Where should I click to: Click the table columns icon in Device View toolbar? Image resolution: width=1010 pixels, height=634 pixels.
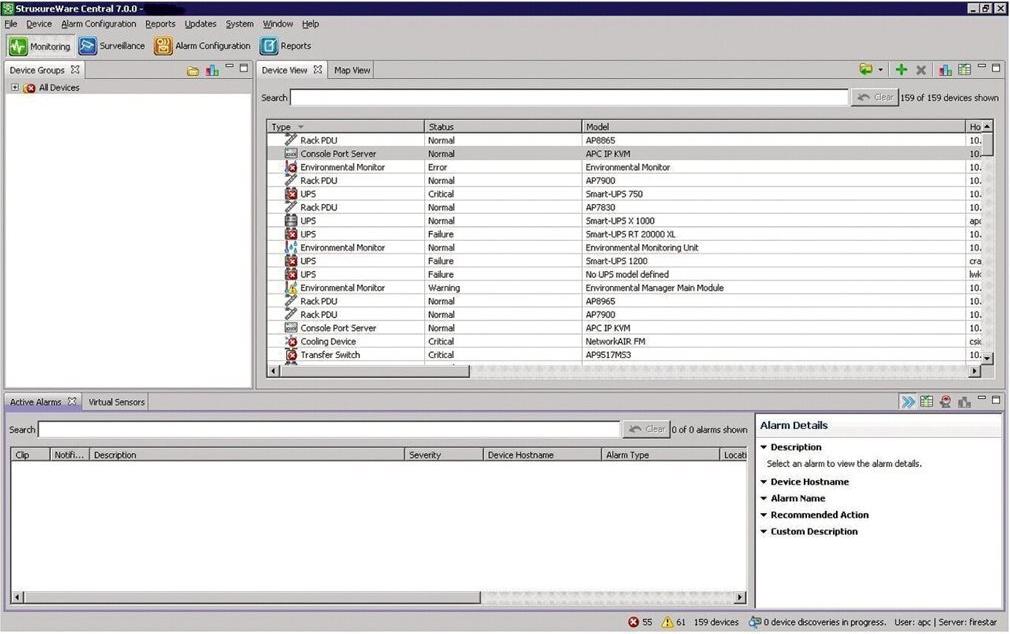[x=964, y=70]
